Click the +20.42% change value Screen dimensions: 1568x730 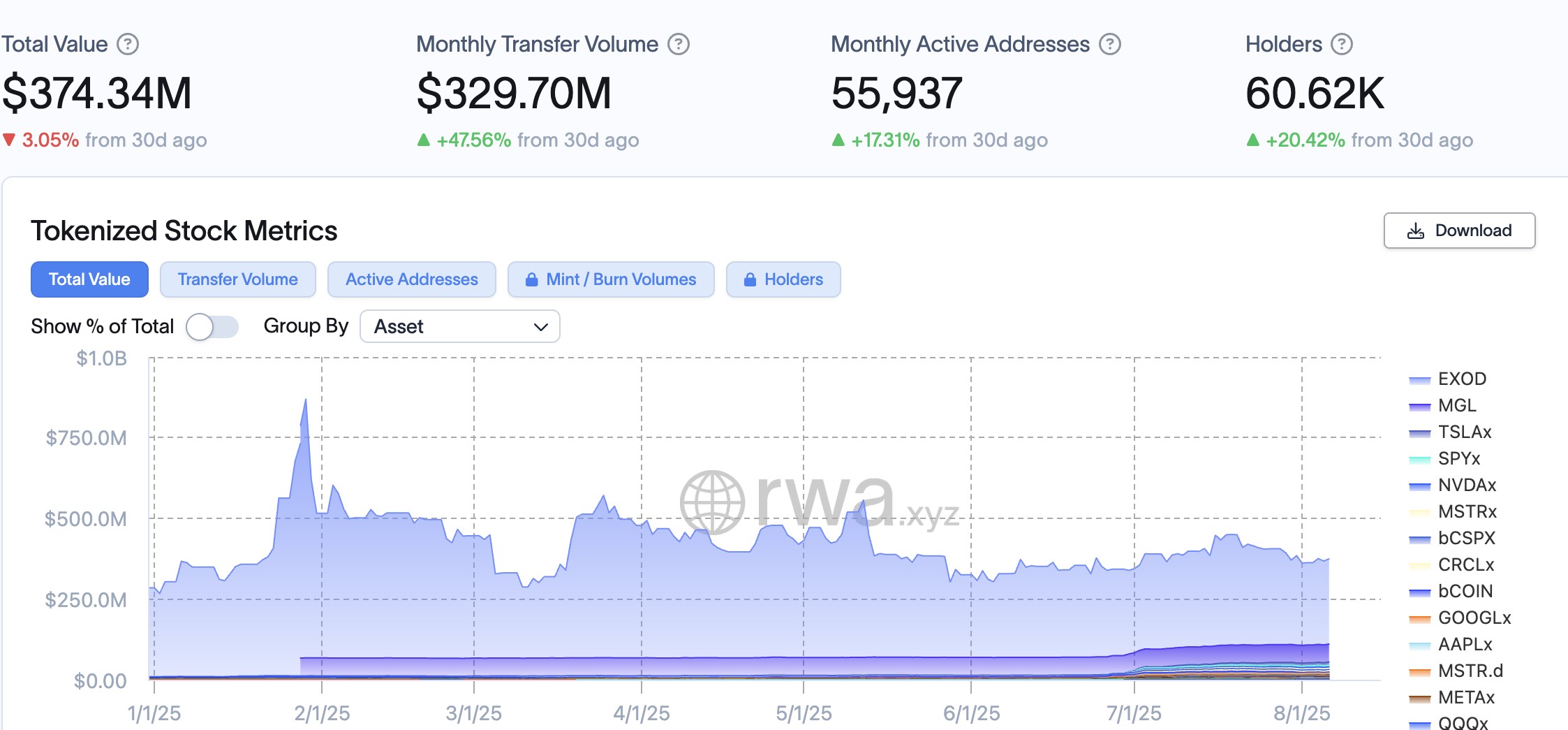pos(1306,140)
